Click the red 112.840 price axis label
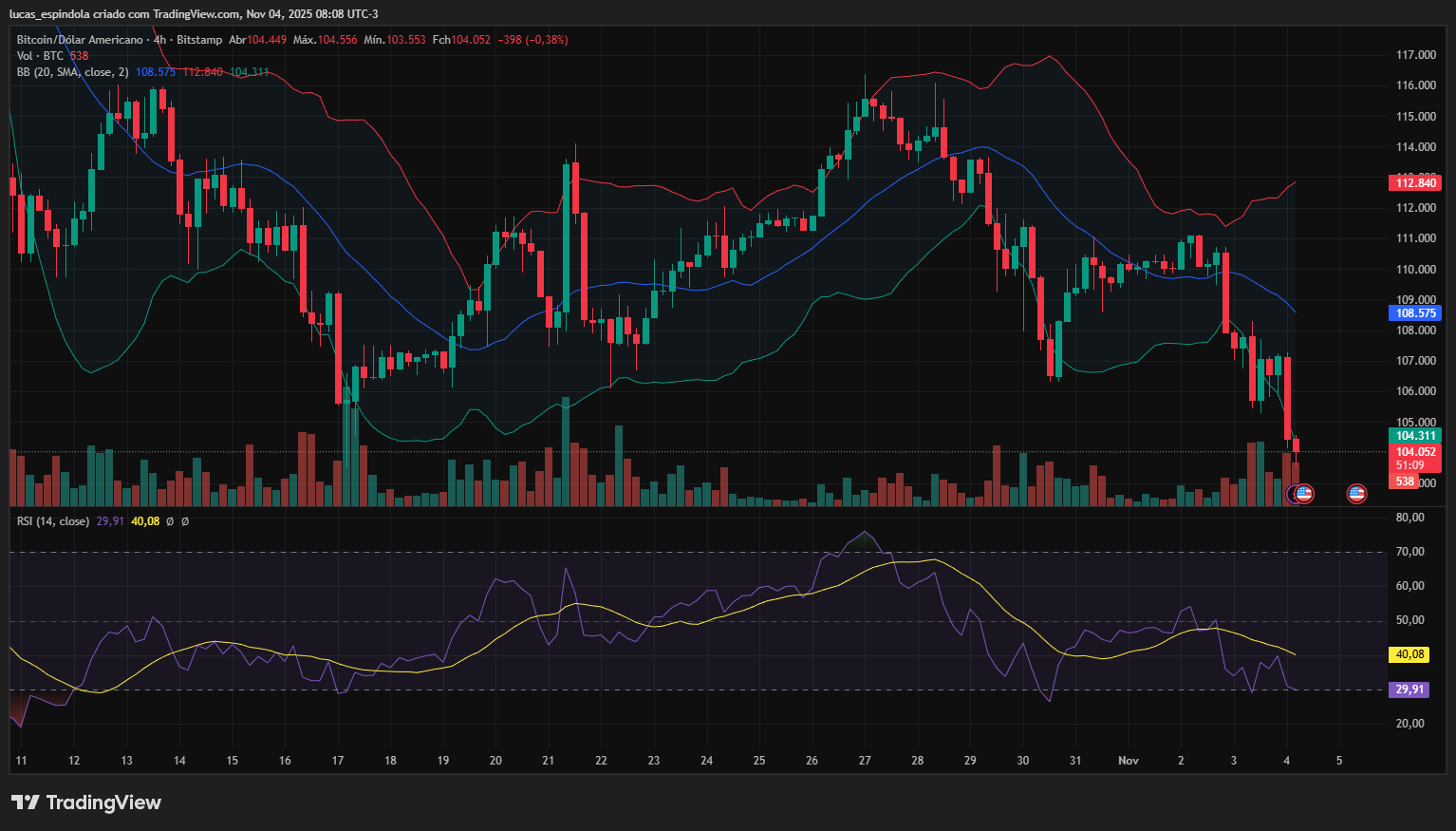The width and height of the screenshot is (1456, 831). coord(1415,182)
